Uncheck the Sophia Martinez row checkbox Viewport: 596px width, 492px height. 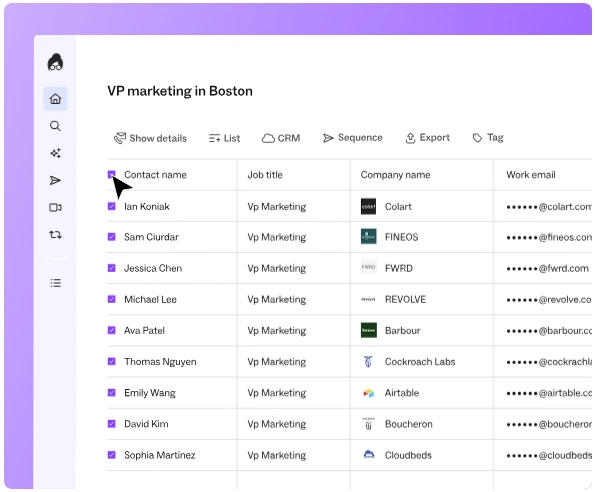point(111,455)
